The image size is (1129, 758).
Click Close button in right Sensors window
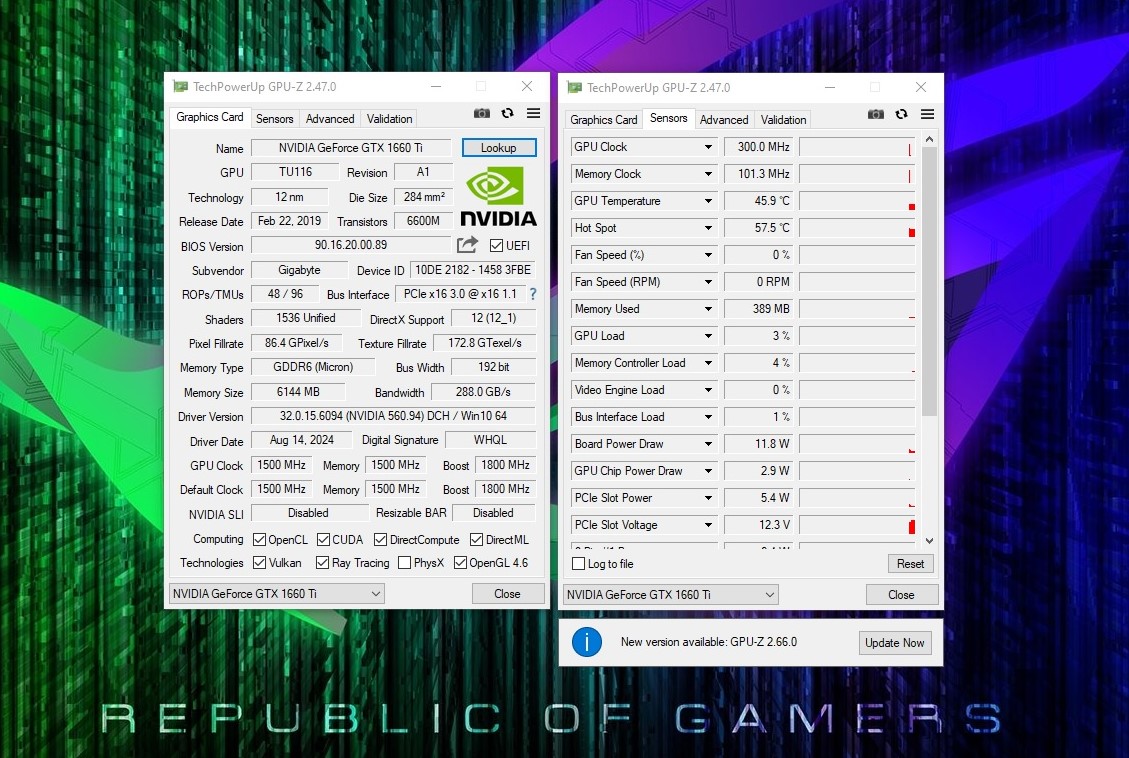click(901, 595)
